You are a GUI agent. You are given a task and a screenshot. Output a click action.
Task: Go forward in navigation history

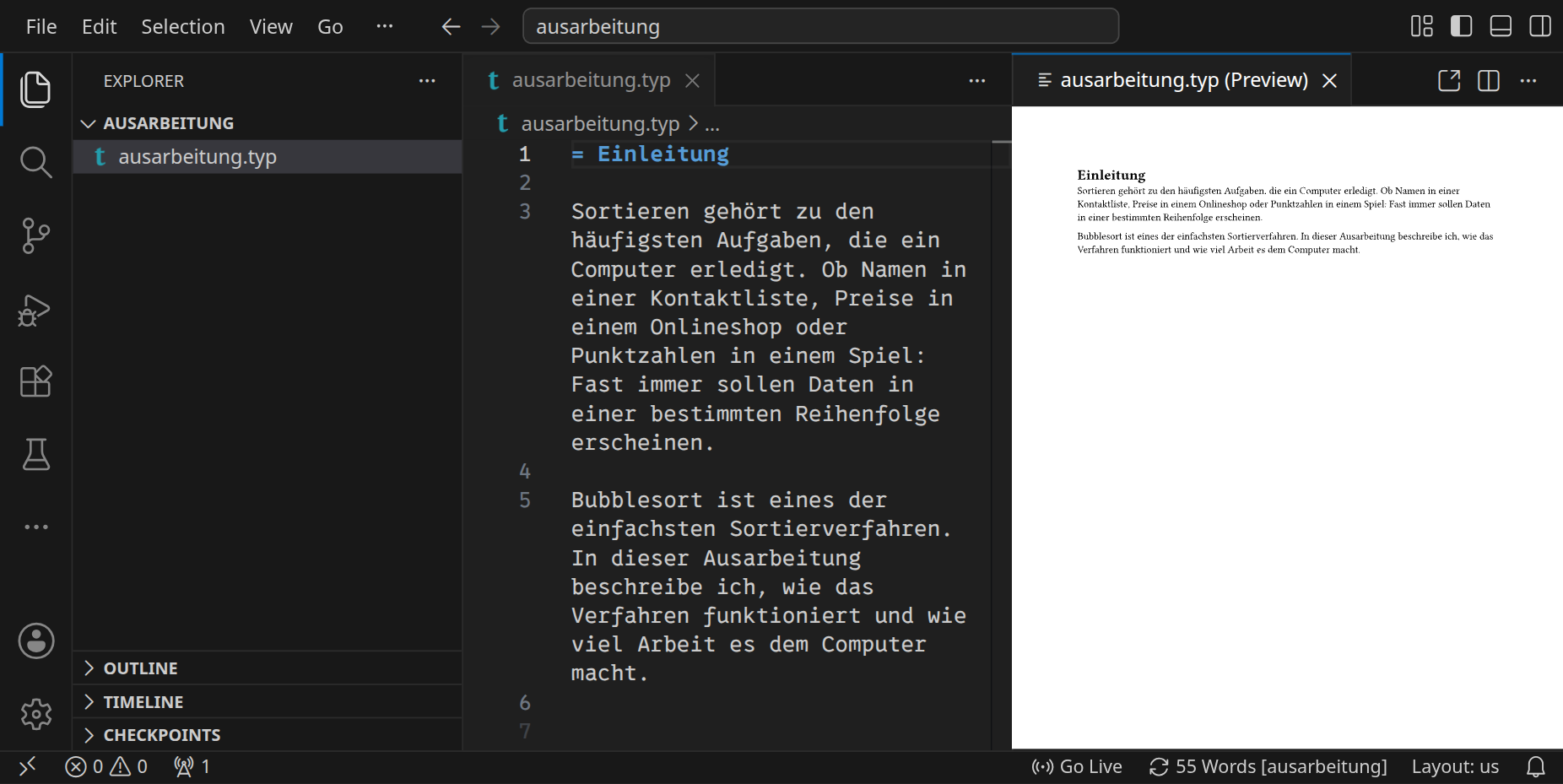490,27
